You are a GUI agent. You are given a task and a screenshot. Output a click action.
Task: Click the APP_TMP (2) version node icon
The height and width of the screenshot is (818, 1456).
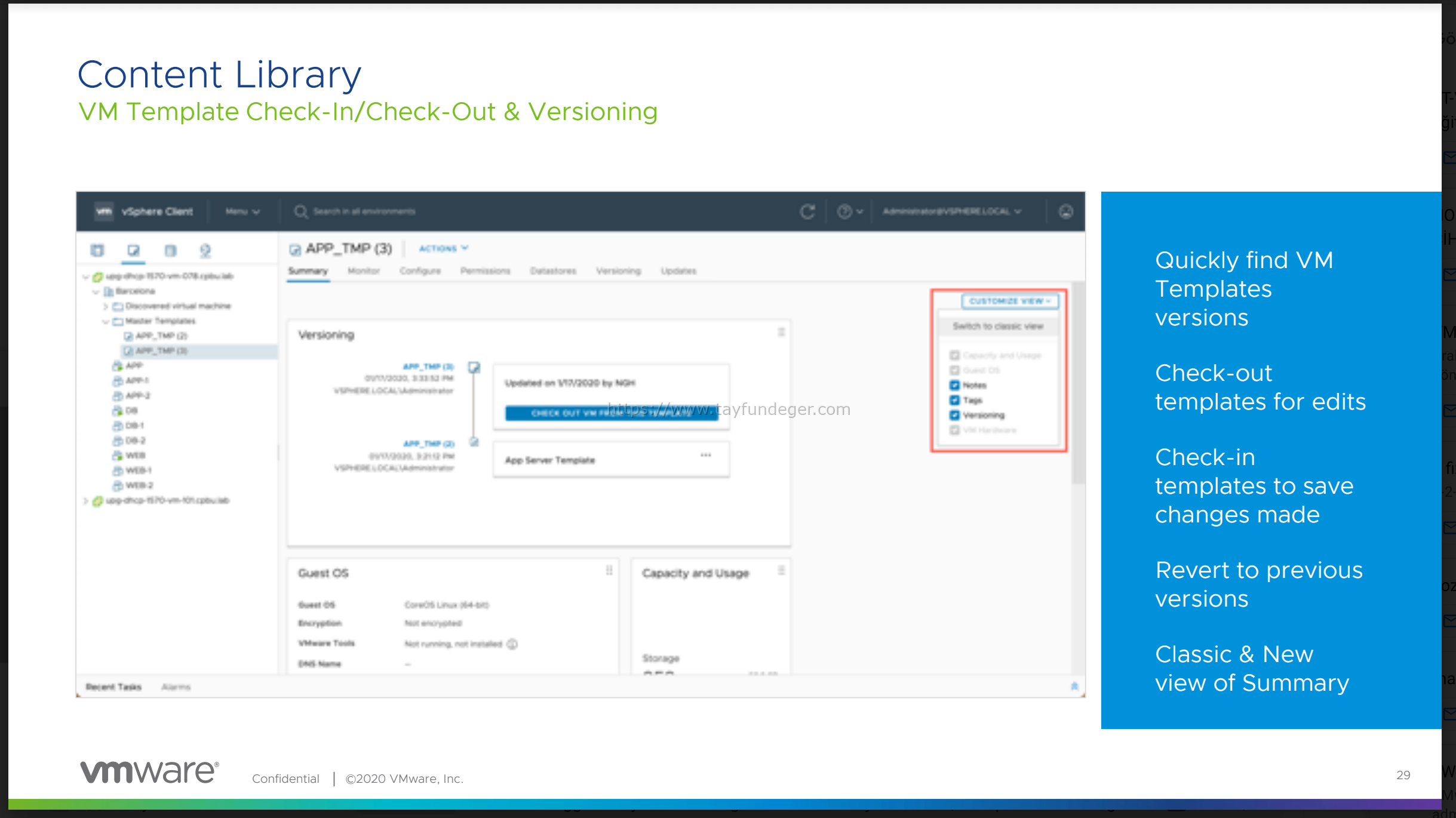pos(474,442)
